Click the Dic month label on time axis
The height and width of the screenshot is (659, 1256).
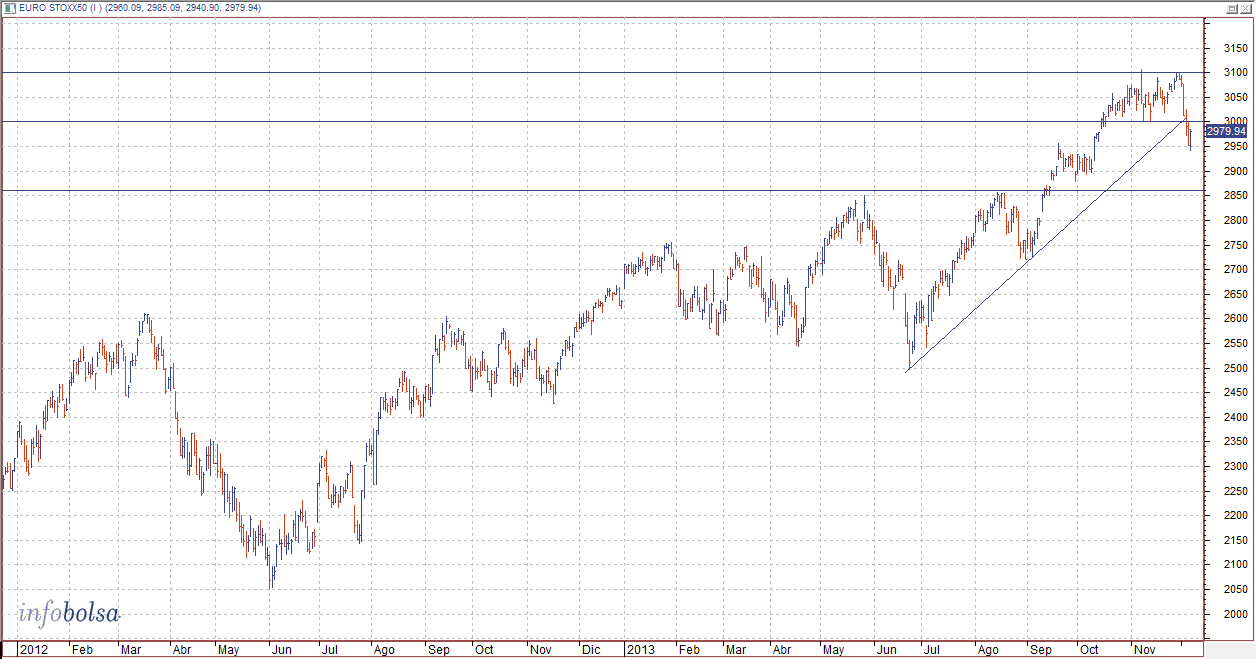[590, 649]
